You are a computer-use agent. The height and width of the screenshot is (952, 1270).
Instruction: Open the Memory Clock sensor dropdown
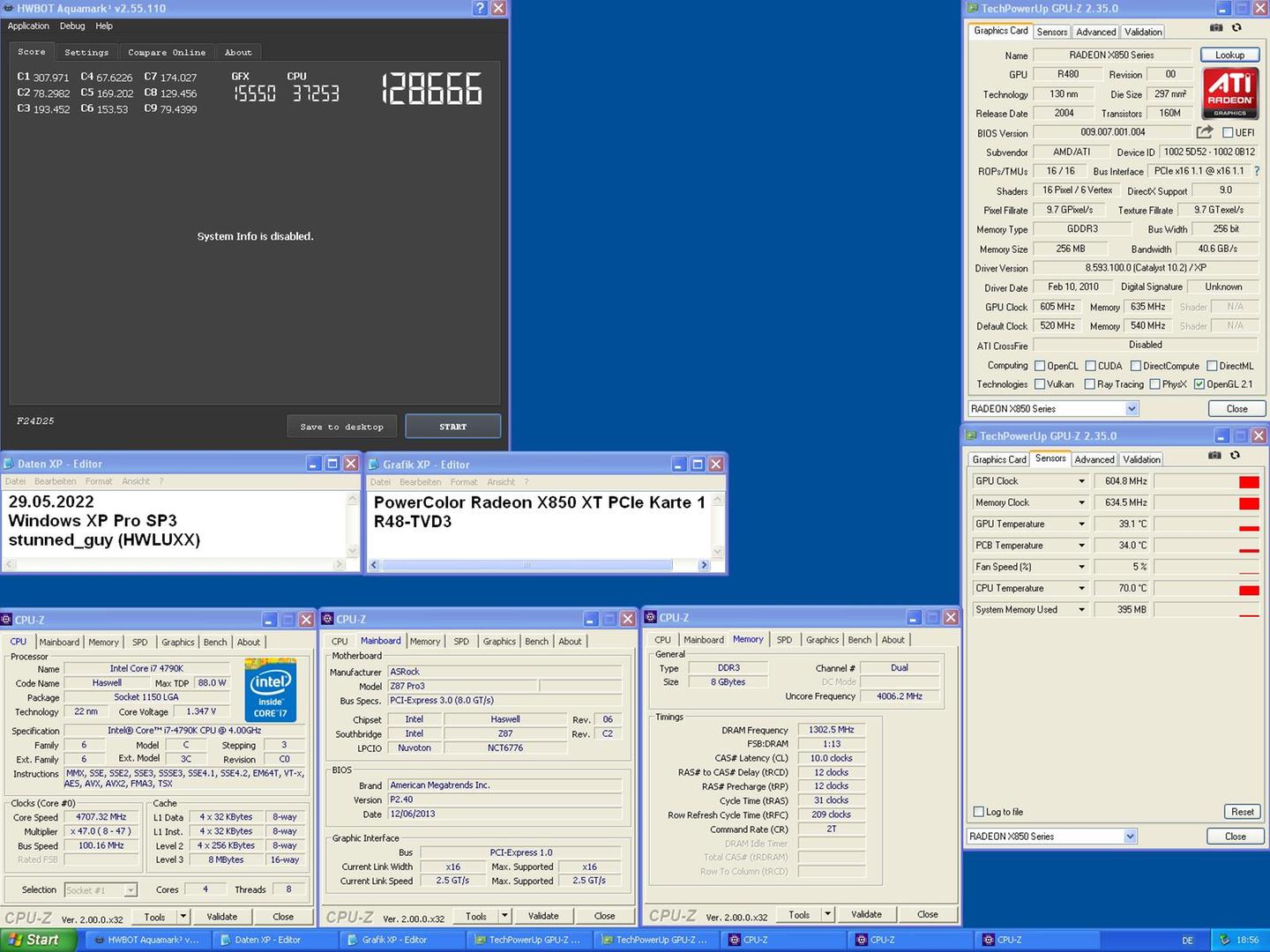(x=1081, y=502)
